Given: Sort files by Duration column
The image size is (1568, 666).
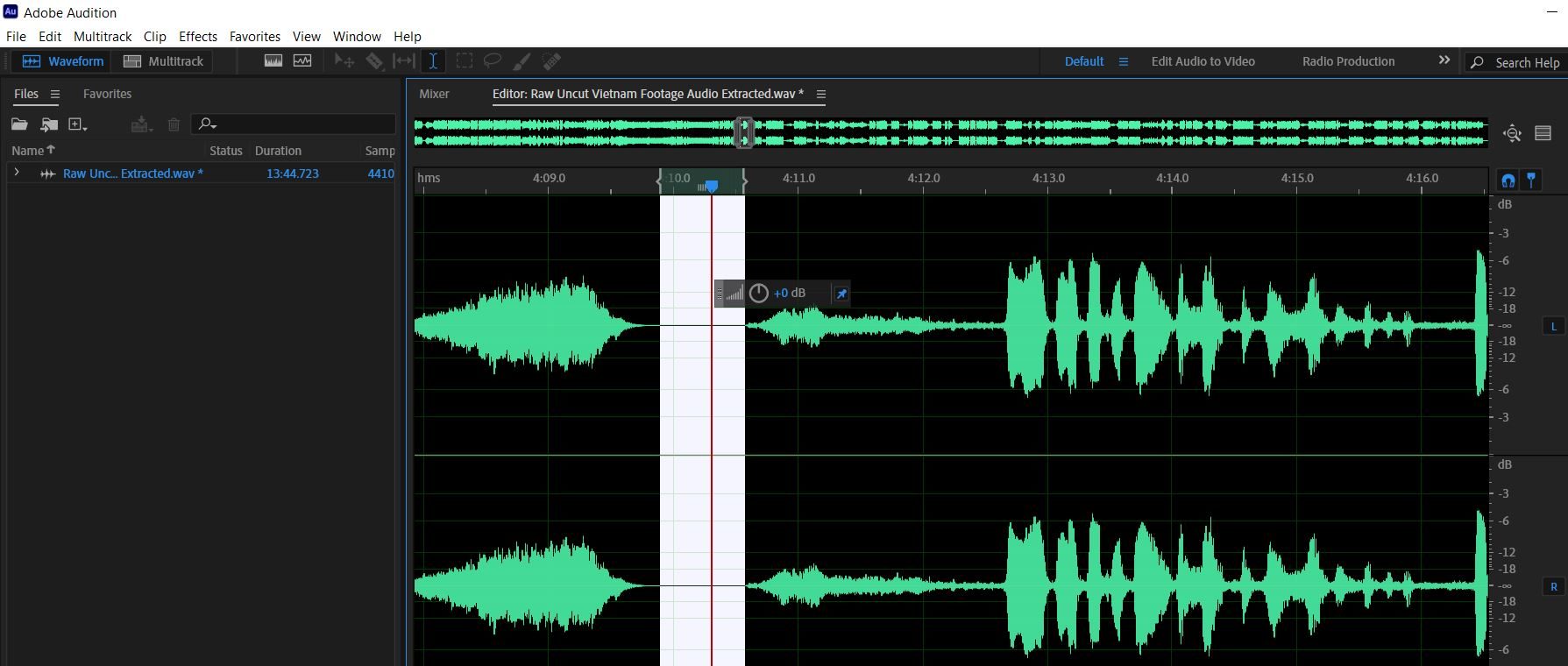Looking at the screenshot, I should 278,151.
